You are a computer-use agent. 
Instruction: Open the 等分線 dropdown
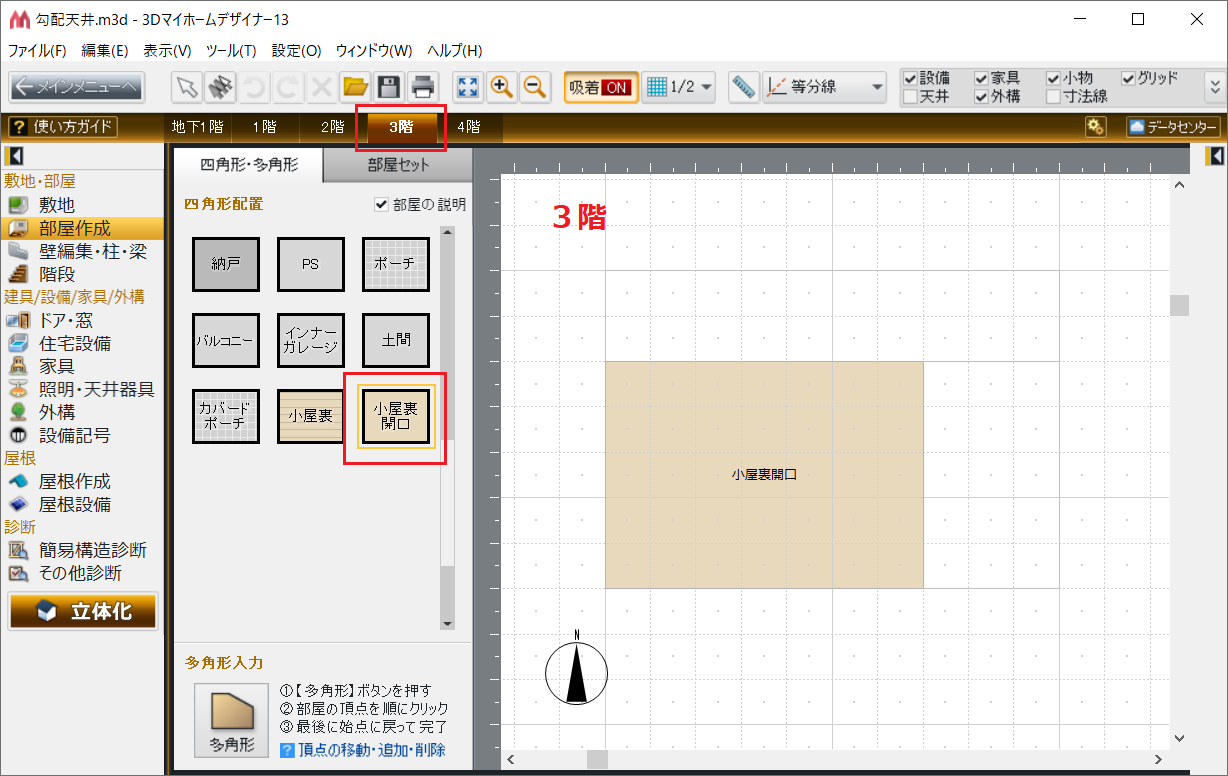[824, 87]
